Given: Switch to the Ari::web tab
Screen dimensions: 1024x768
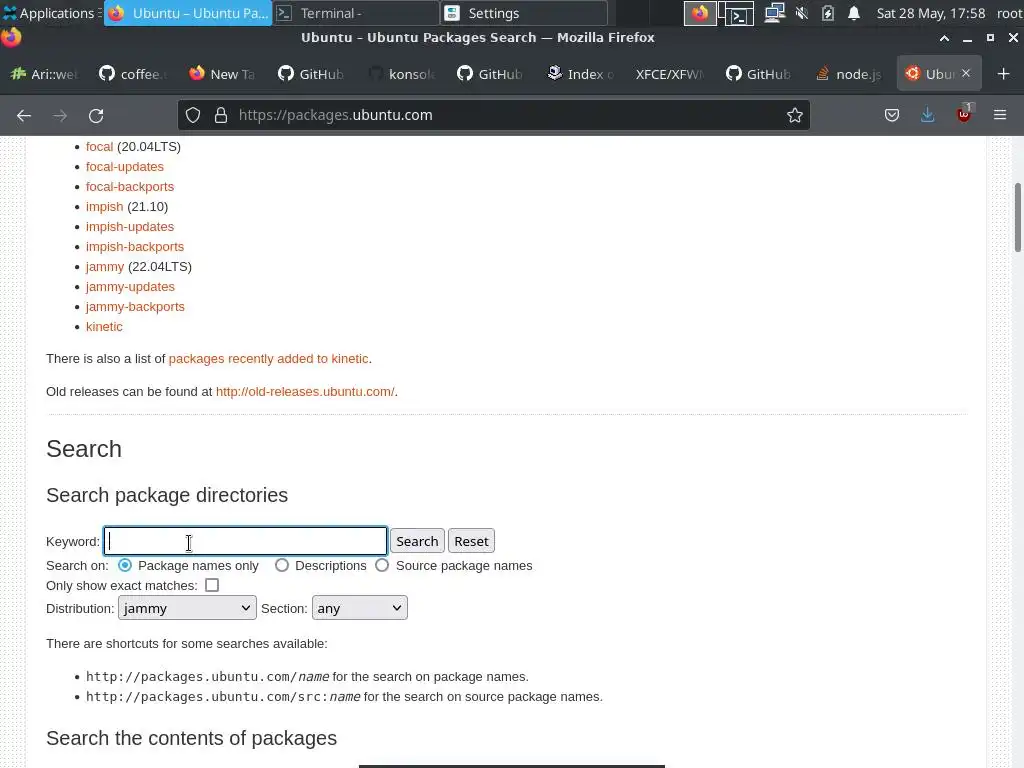Looking at the screenshot, I should tap(44, 74).
